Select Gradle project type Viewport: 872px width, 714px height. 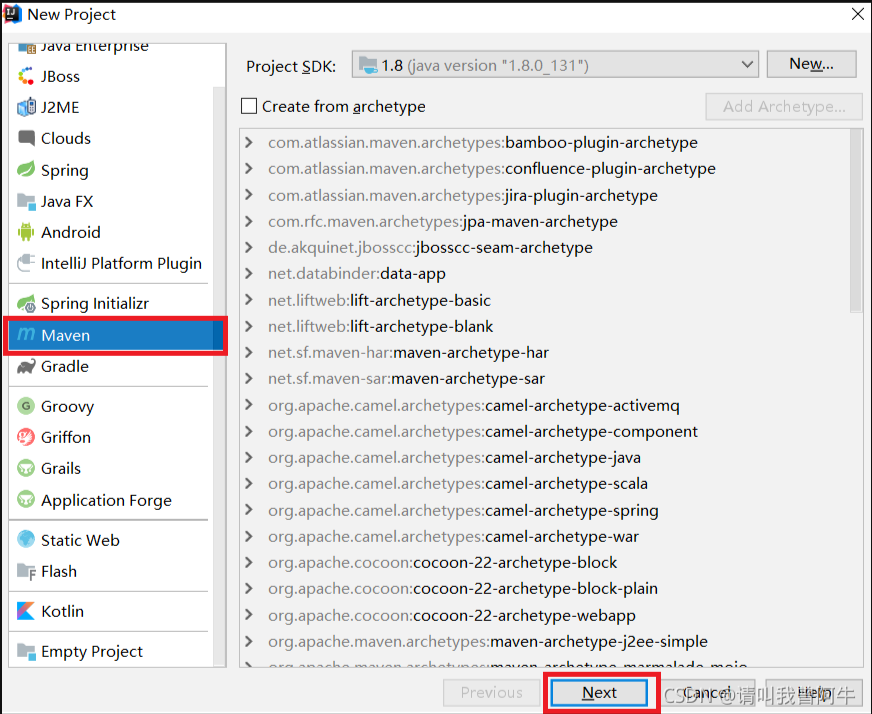point(111,366)
